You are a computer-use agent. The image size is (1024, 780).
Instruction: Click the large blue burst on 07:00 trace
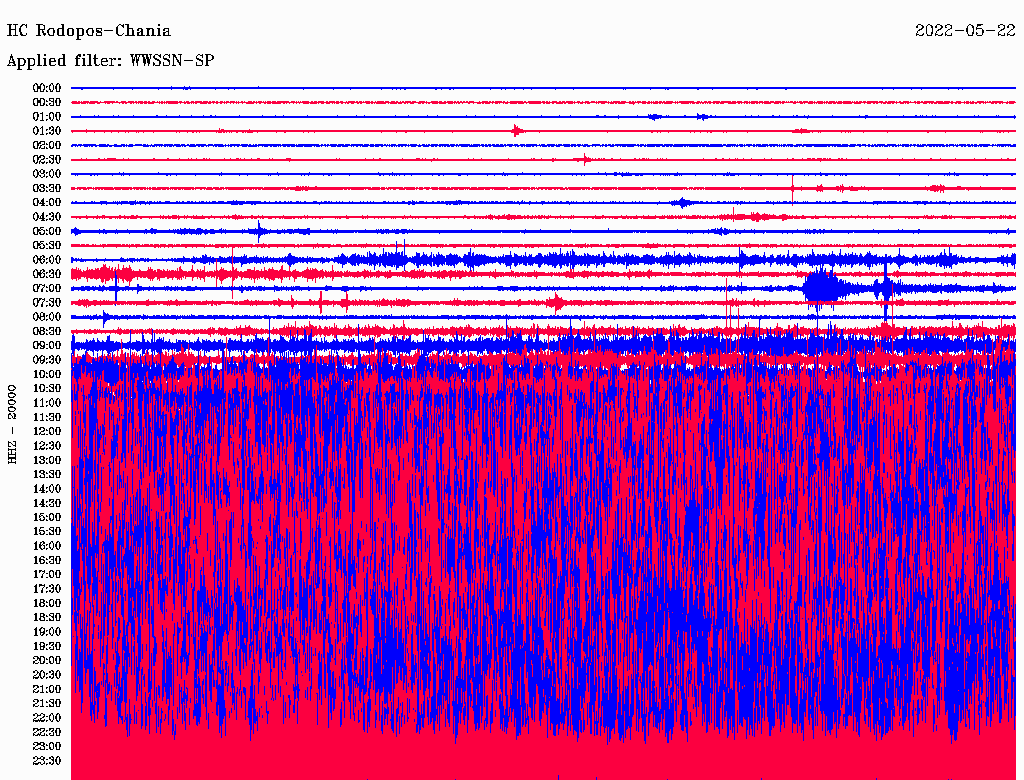click(823, 289)
